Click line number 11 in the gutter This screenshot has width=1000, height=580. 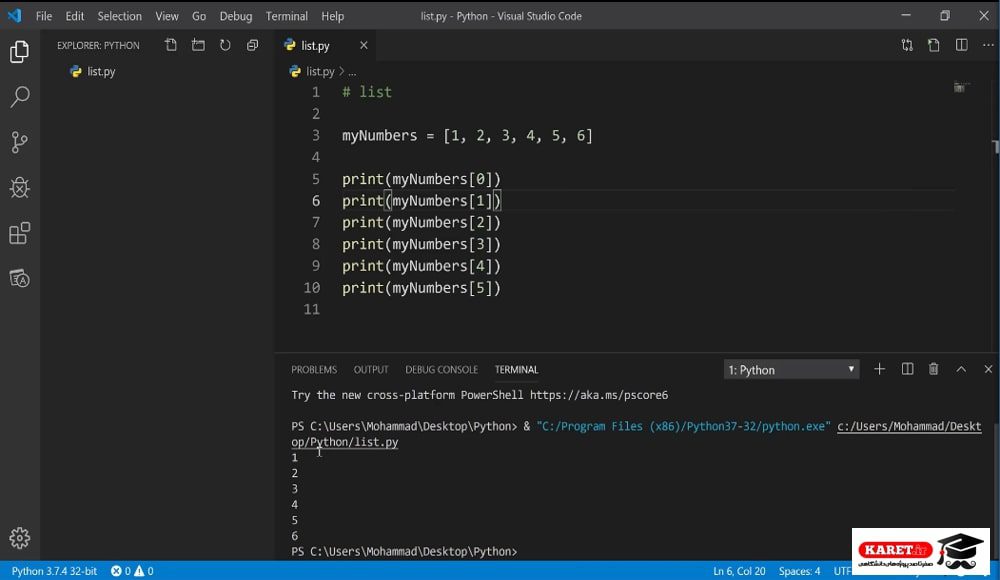coord(311,309)
